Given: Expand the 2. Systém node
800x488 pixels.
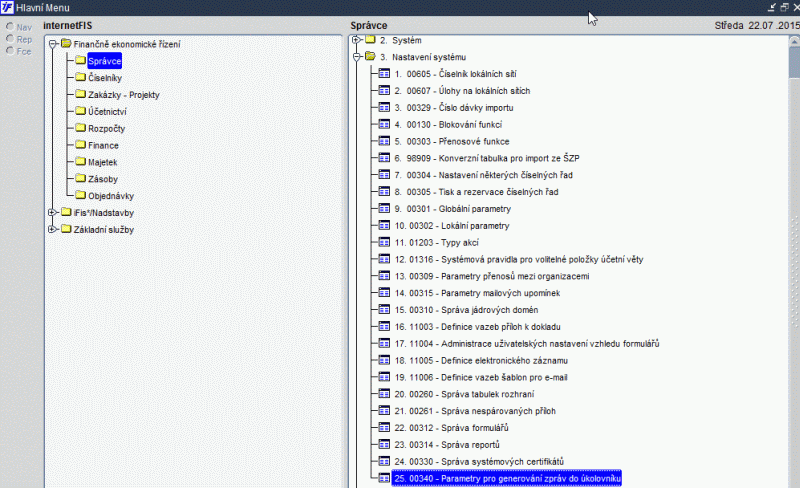Looking at the screenshot, I should pyautogui.click(x=357, y=40).
